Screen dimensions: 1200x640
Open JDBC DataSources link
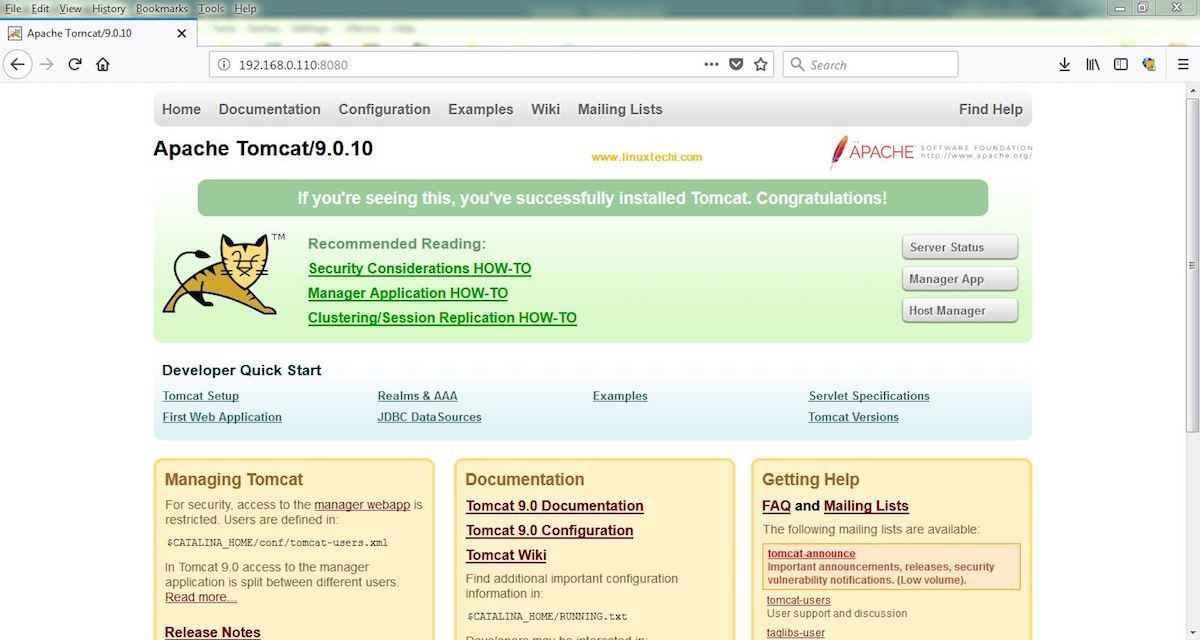[x=429, y=417]
